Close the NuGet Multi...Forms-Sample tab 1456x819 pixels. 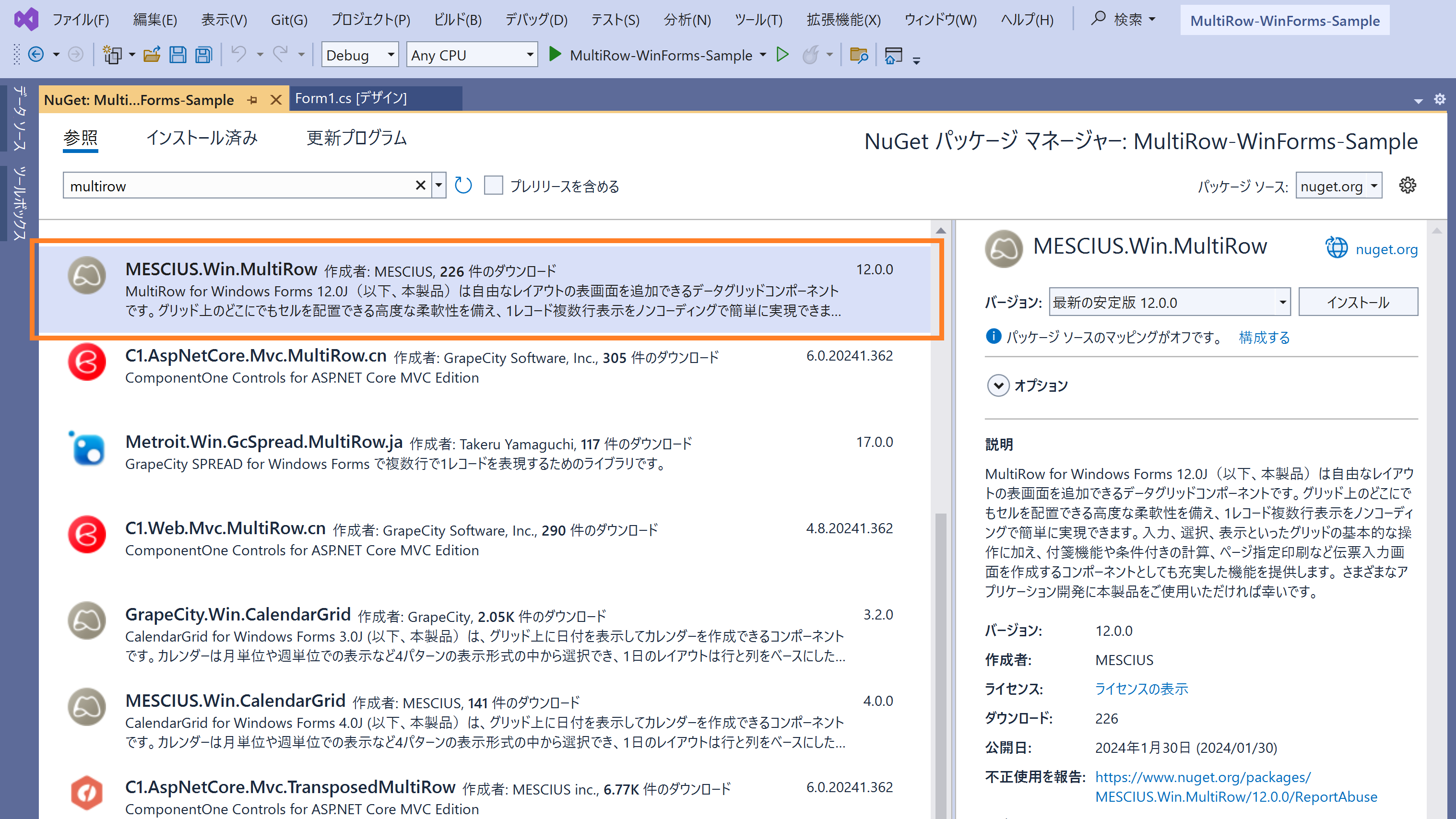pos(276,100)
